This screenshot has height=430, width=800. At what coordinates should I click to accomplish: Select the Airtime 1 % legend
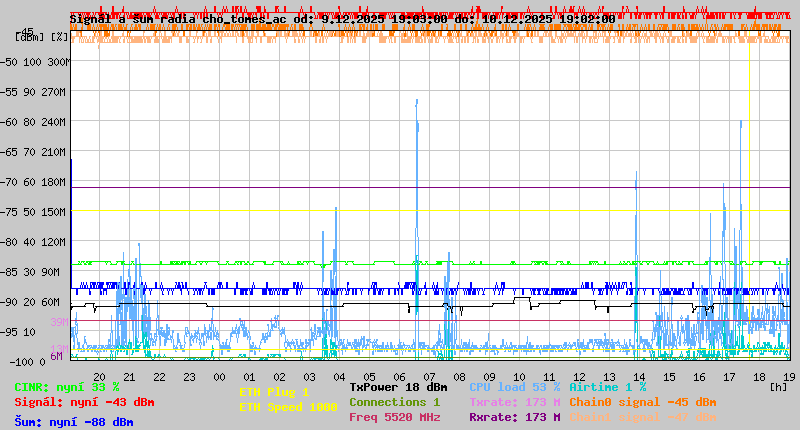pyautogui.click(x=608, y=387)
